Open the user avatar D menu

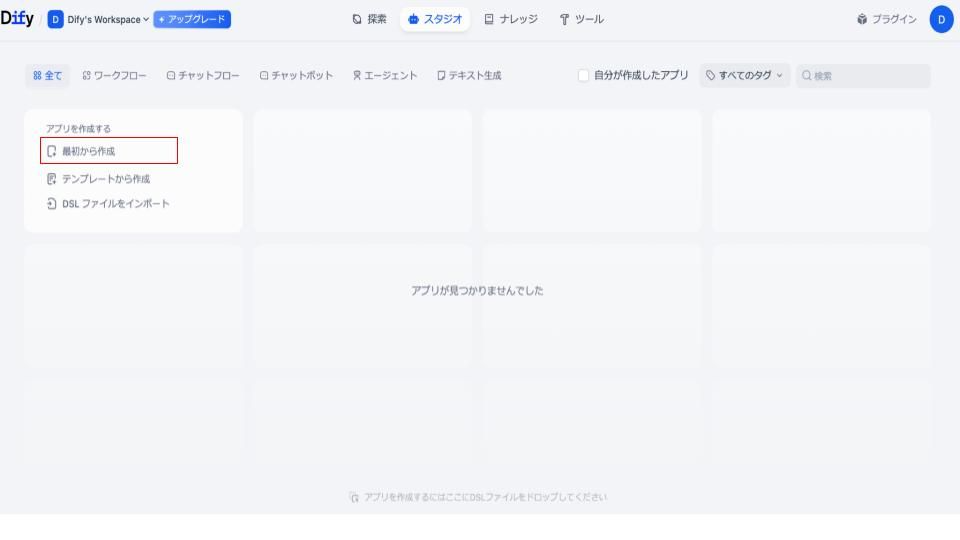pyautogui.click(x=940, y=19)
